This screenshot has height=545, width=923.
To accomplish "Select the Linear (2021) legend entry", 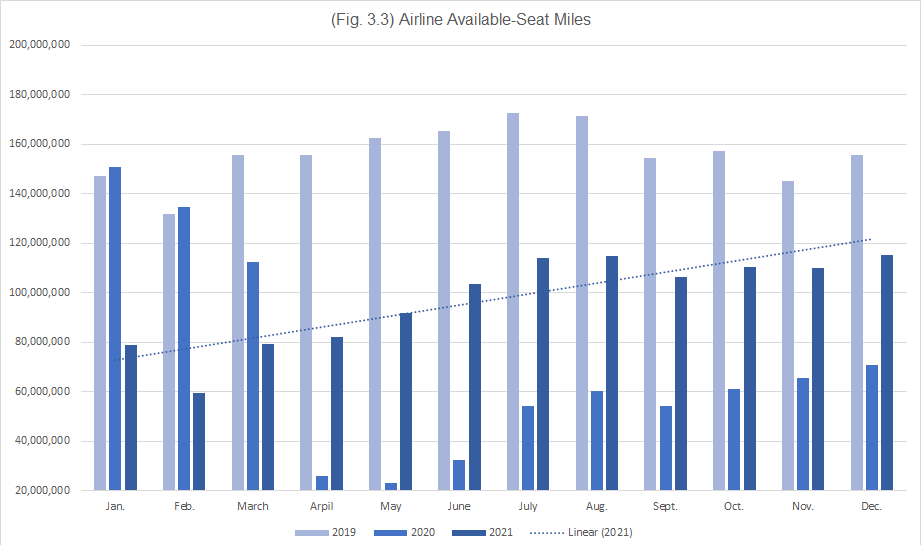I will pyautogui.click(x=582, y=532).
